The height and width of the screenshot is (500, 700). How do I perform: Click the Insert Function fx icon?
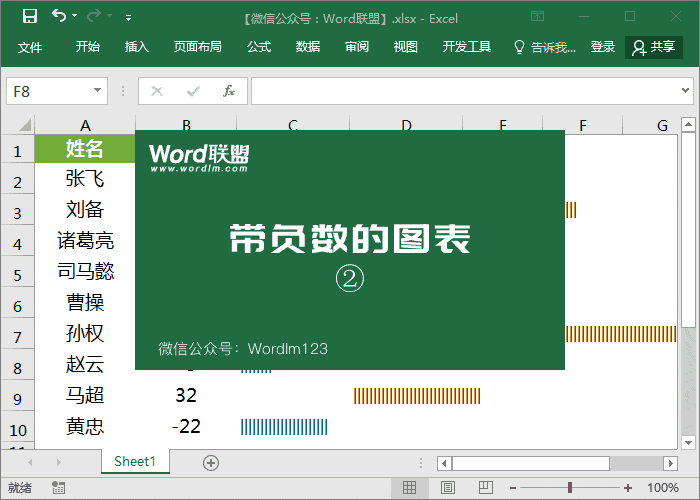click(229, 91)
